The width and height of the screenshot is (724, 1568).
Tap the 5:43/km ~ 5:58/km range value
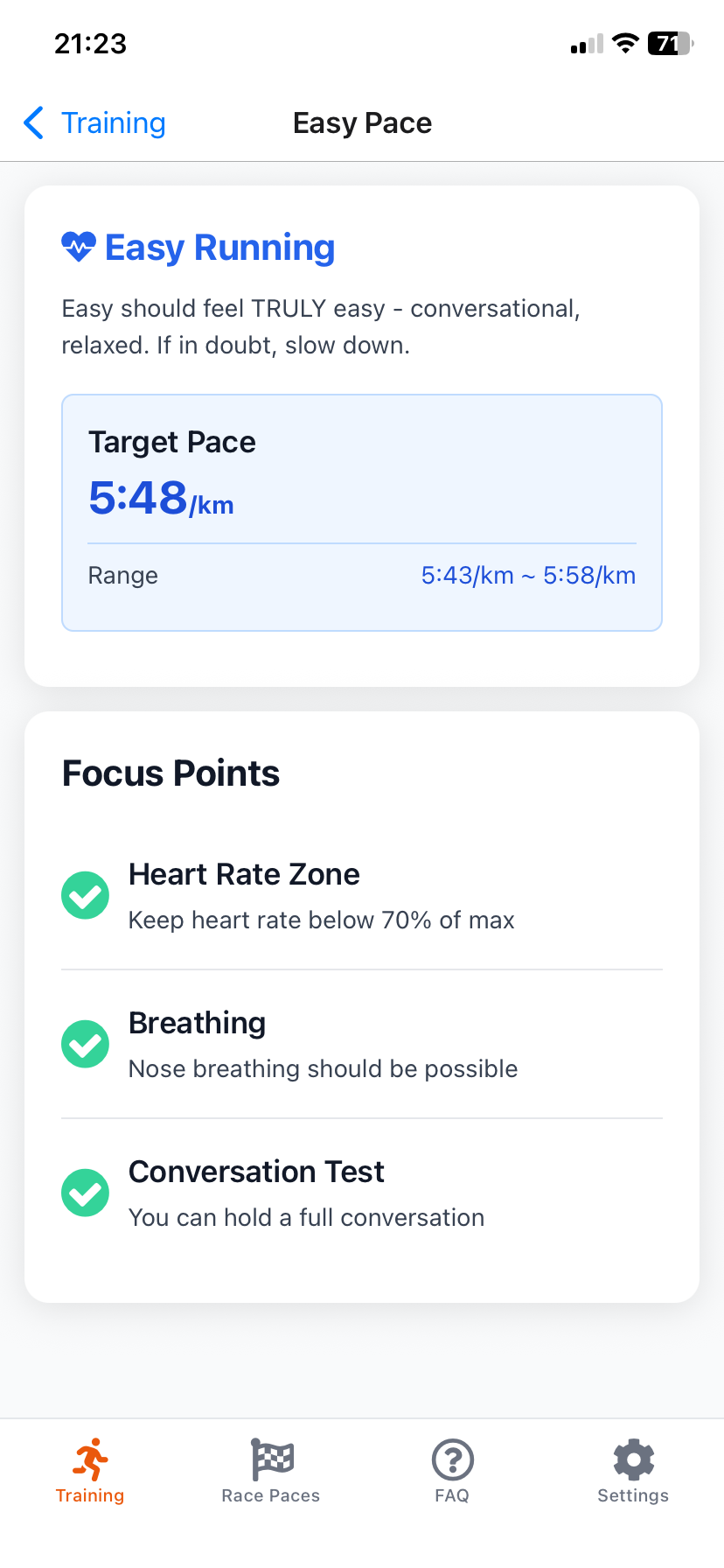click(x=528, y=576)
